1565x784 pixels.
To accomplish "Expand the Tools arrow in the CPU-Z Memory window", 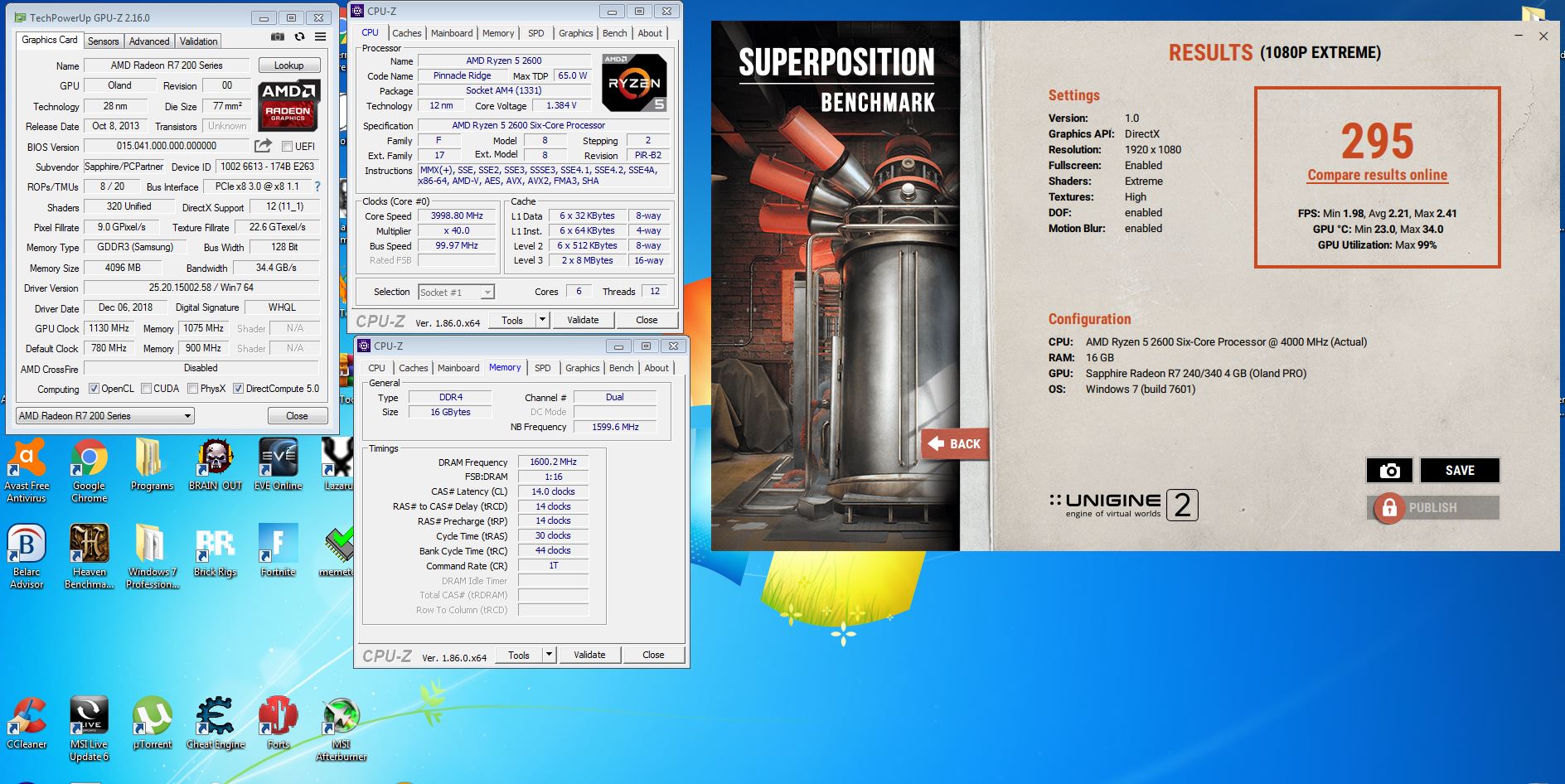I will click(549, 655).
